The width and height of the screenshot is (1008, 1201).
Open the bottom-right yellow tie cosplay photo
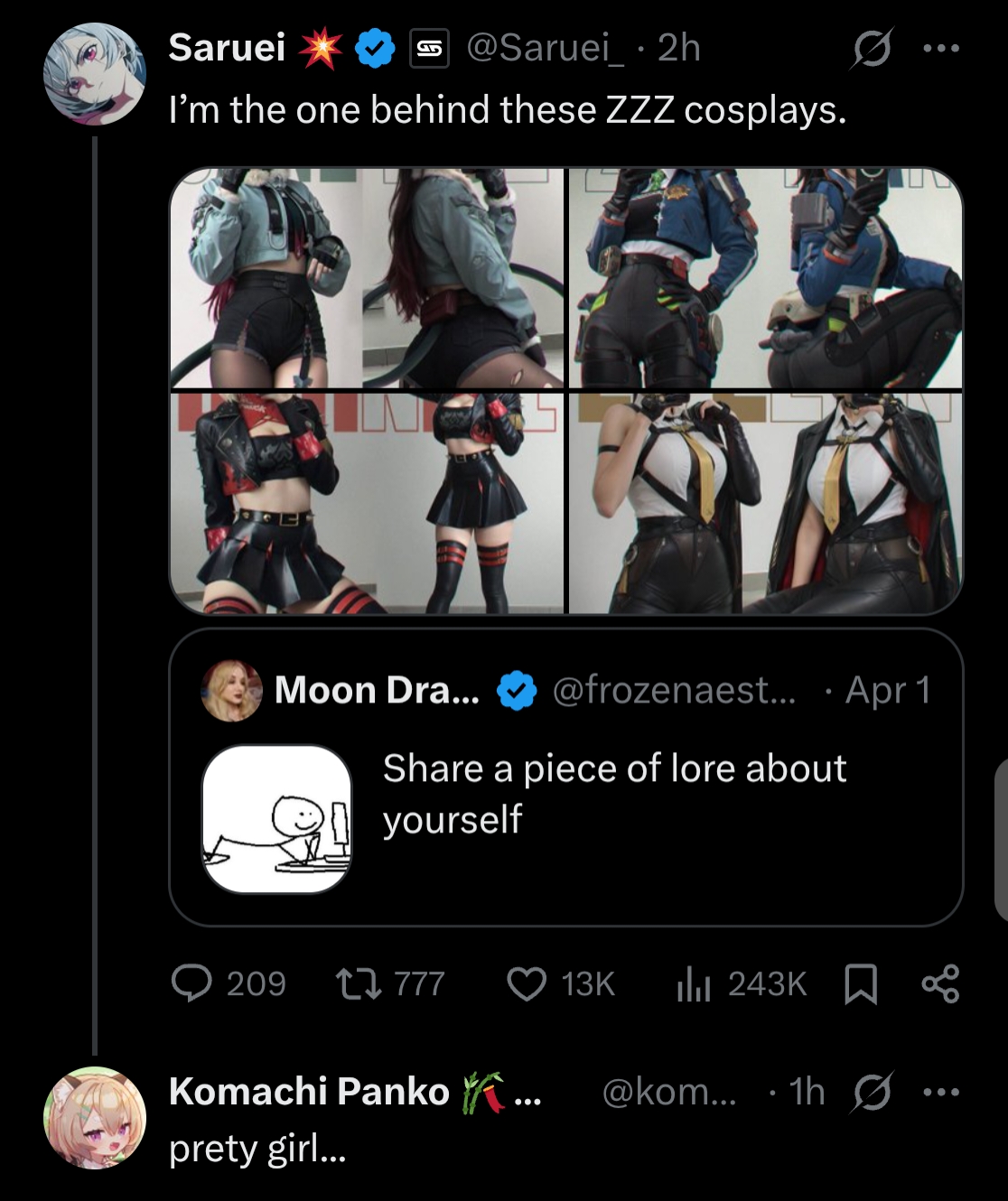point(765,503)
